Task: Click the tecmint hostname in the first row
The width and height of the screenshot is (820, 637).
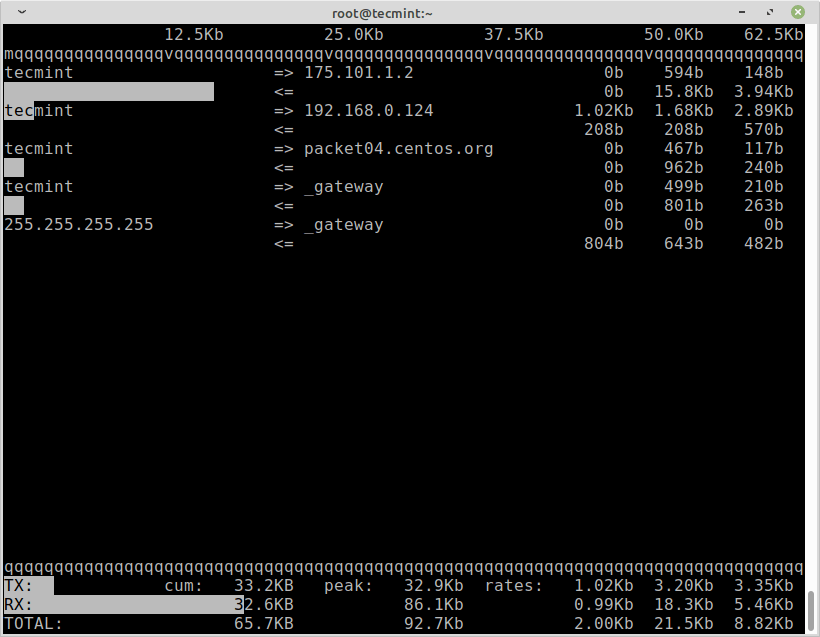Action: [38, 72]
